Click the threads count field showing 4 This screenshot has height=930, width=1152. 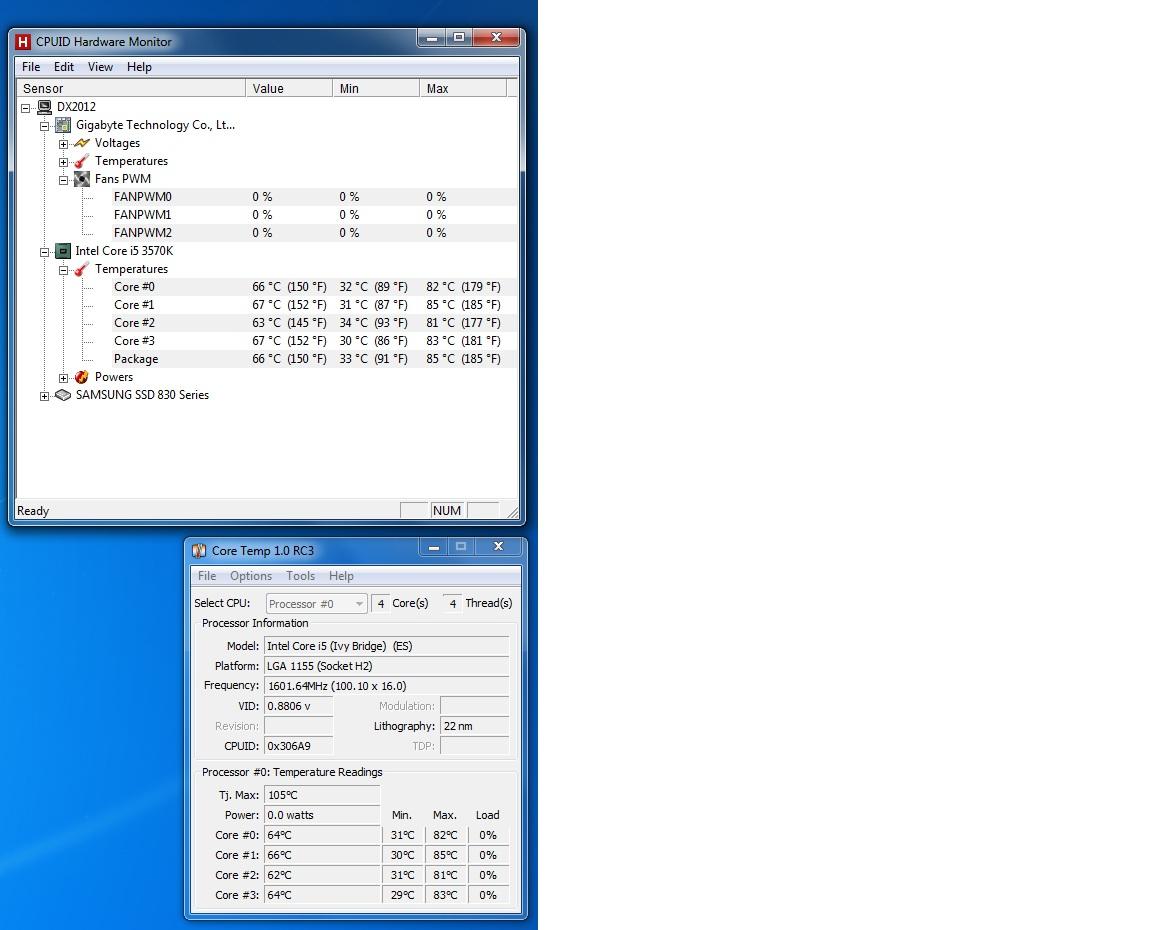(x=453, y=604)
